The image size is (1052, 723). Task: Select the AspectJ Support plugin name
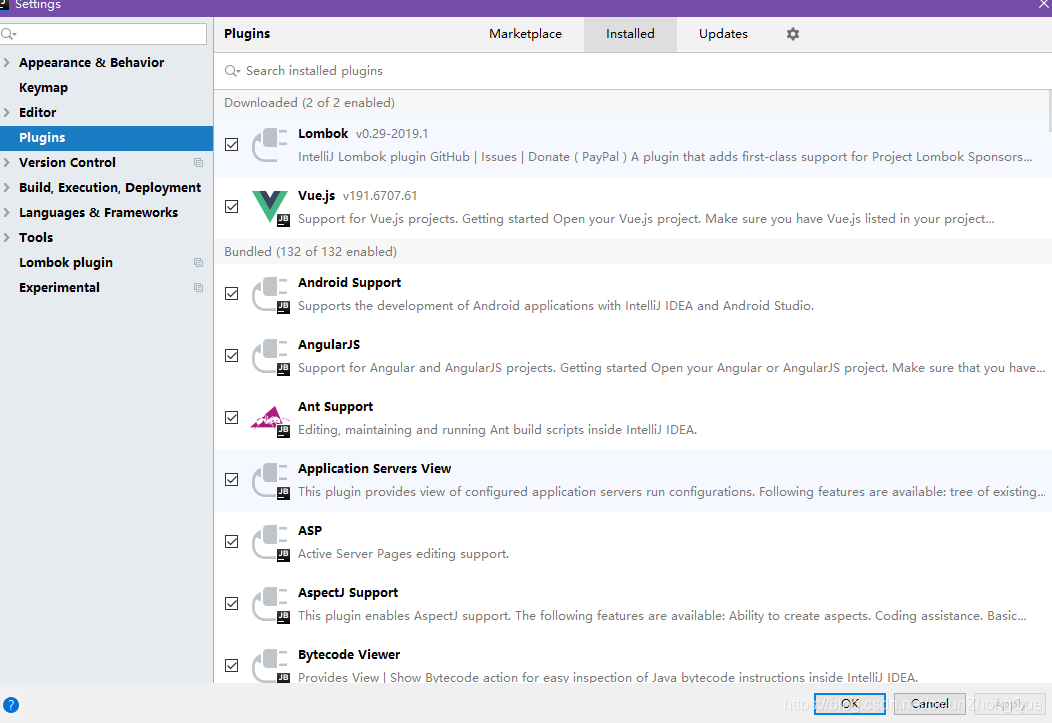[x=348, y=593]
